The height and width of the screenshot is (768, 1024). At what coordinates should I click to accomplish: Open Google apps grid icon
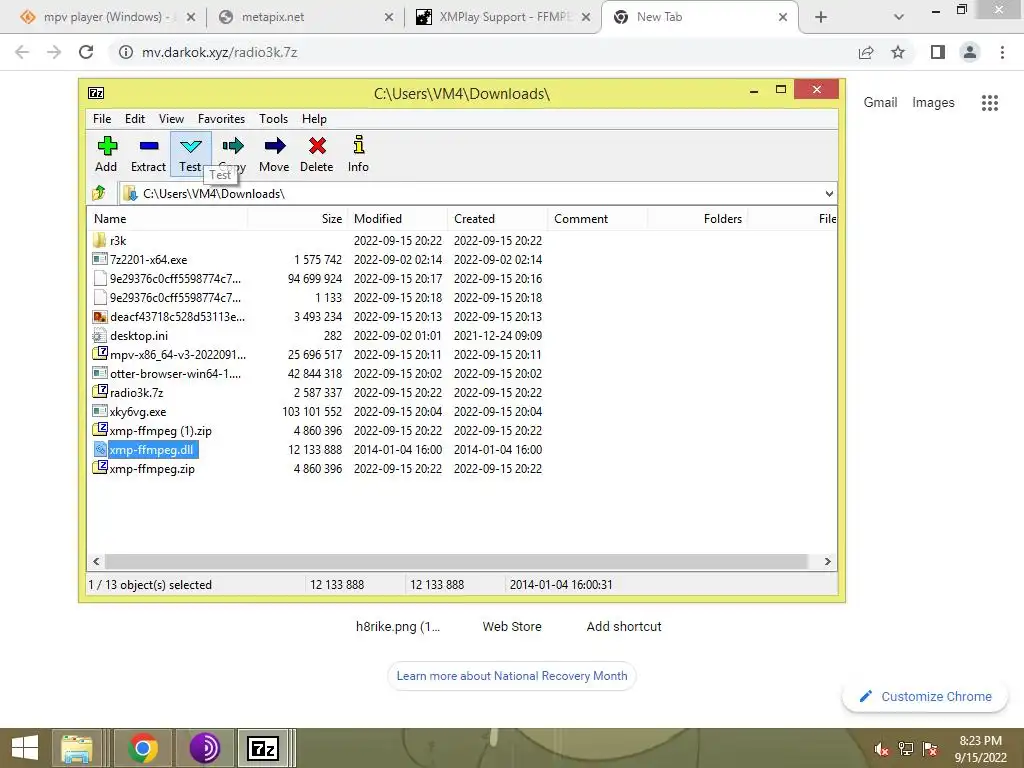(x=989, y=103)
